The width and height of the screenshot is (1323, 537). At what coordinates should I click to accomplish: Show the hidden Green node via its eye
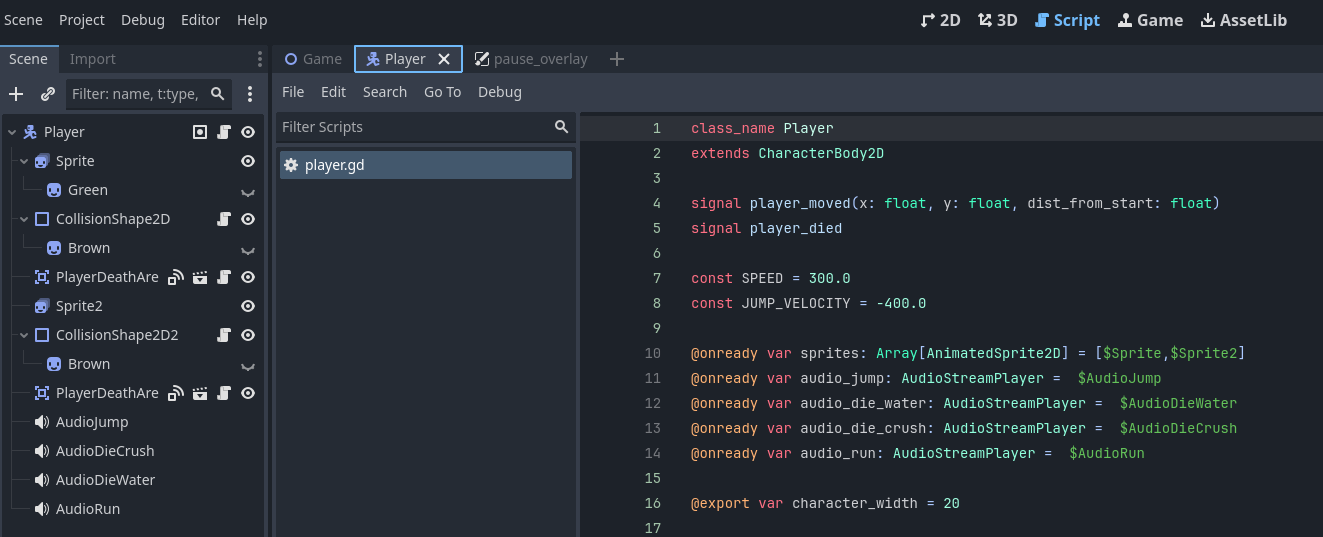248,192
